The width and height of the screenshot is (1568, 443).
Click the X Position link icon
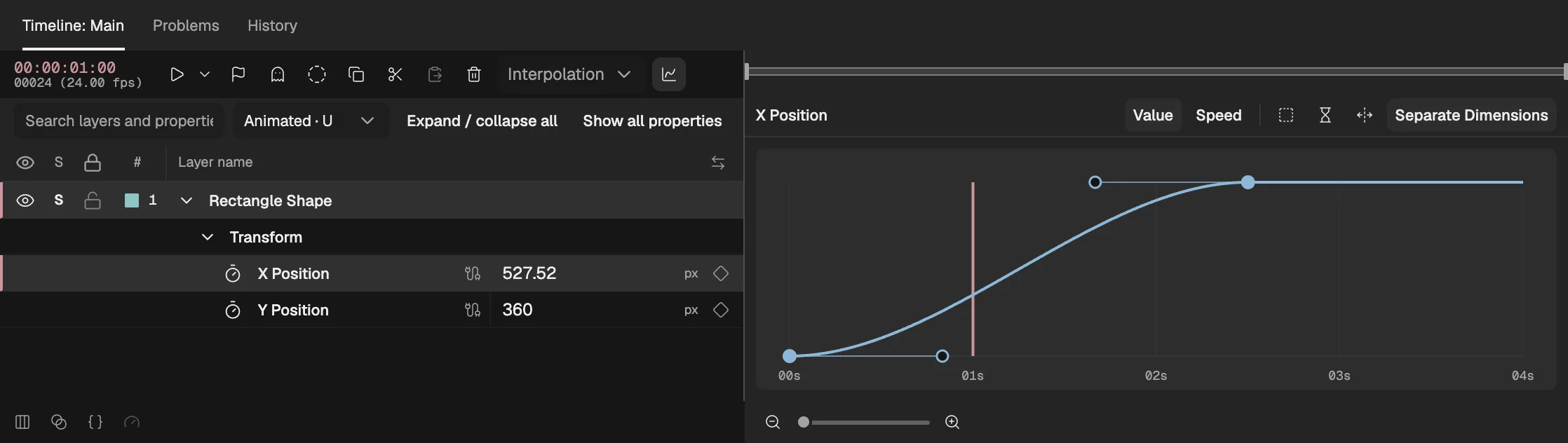(x=473, y=273)
